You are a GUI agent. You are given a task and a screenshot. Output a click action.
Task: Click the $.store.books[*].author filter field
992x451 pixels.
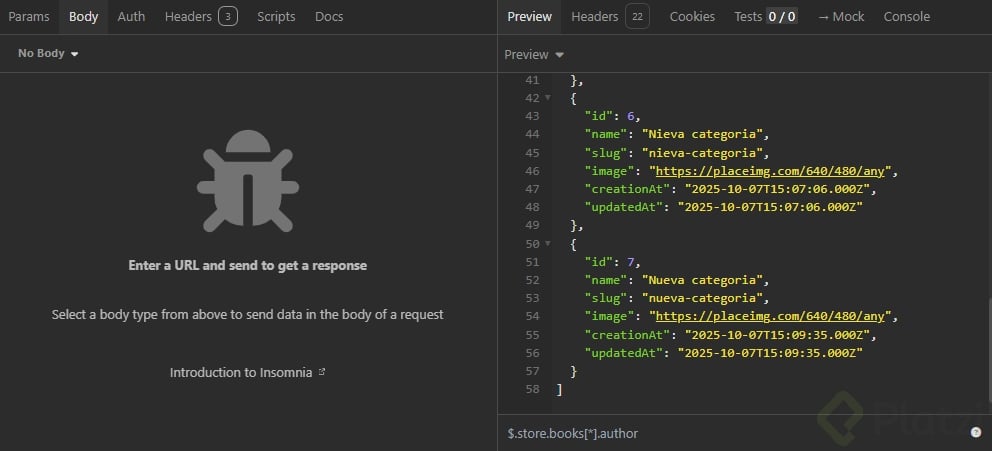pyautogui.click(x=700, y=433)
